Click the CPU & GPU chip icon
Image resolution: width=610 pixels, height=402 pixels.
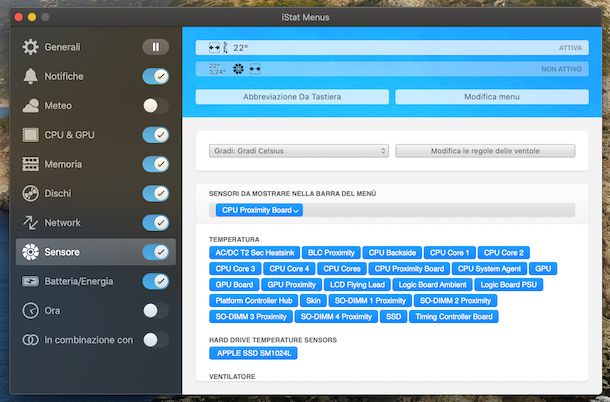point(30,135)
